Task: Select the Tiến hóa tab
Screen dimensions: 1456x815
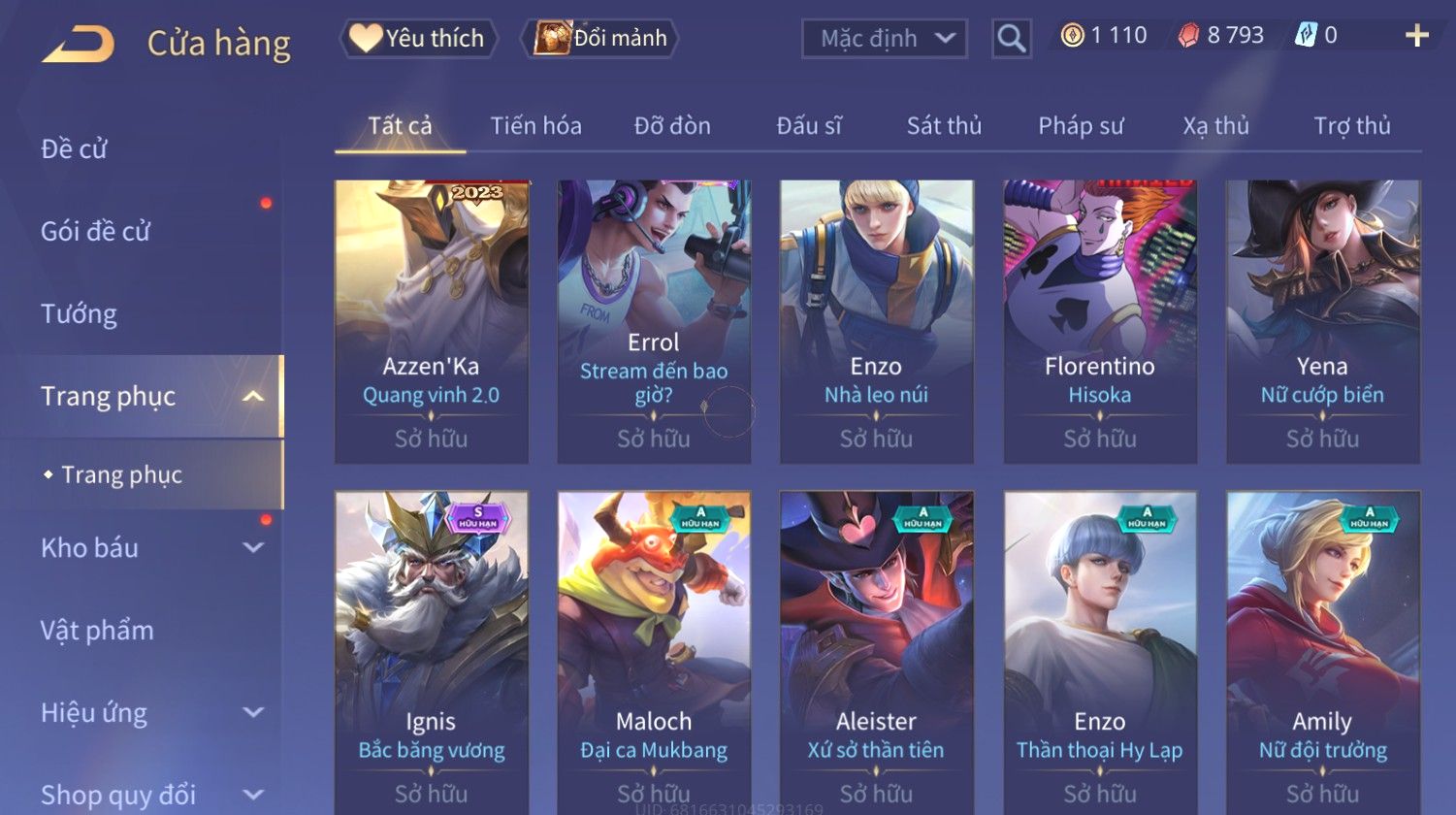Action: [x=535, y=126]
